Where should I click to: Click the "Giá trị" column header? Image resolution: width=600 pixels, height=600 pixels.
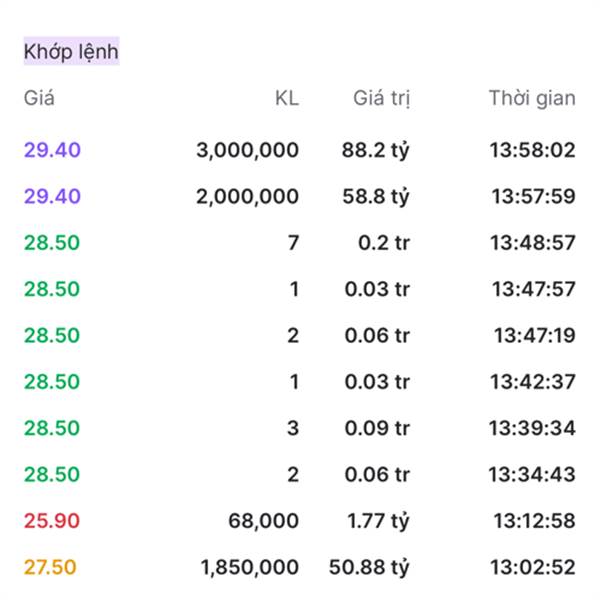[x=382, y=98]
